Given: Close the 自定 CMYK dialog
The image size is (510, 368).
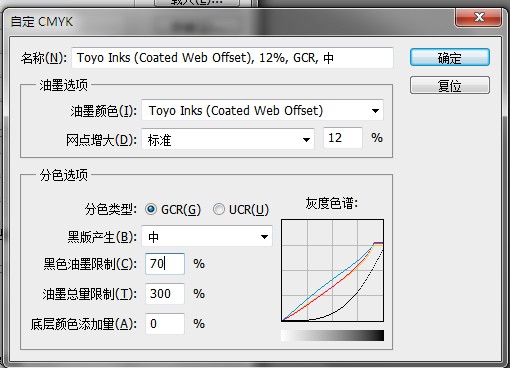Looking at the screenshot, I should [478, 17].
